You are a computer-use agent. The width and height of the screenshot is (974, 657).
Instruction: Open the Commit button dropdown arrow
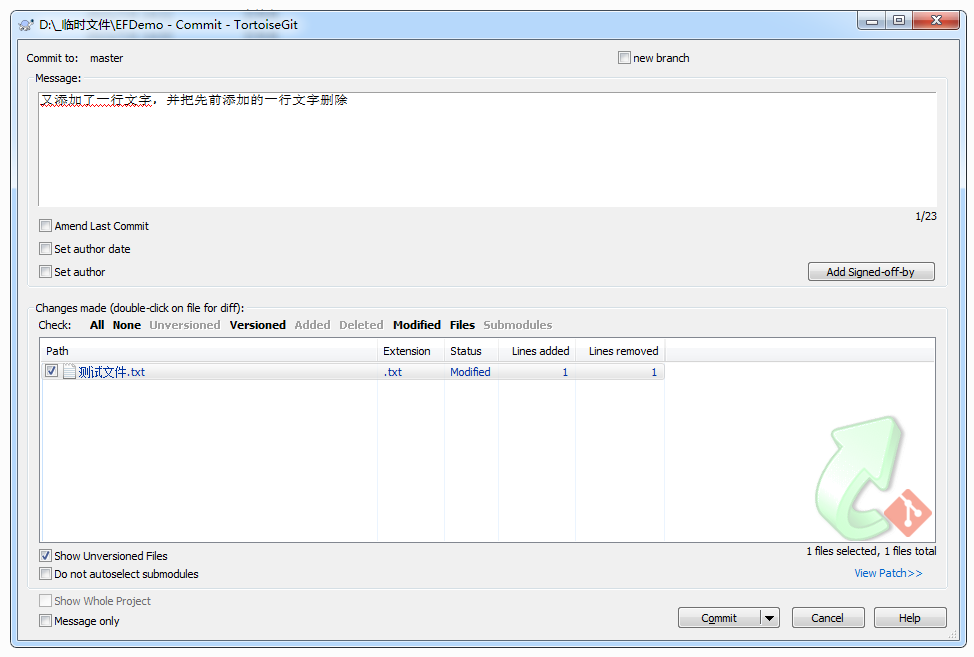(770, 618)
